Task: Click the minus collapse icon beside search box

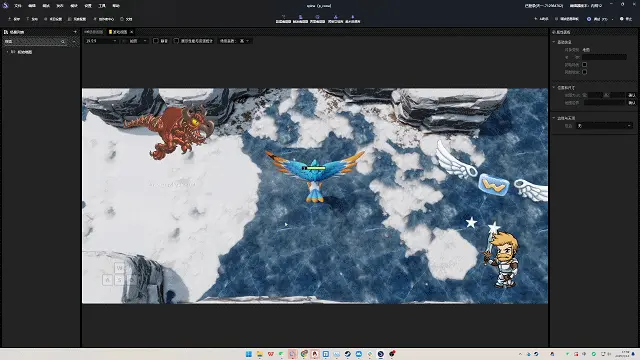Action: click(74, 42)
